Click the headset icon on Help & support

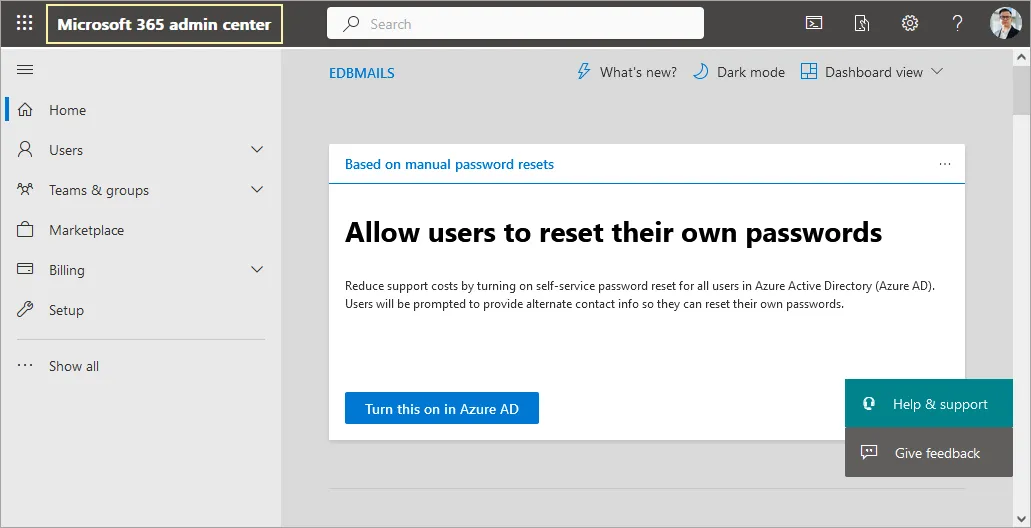(869, 404)
